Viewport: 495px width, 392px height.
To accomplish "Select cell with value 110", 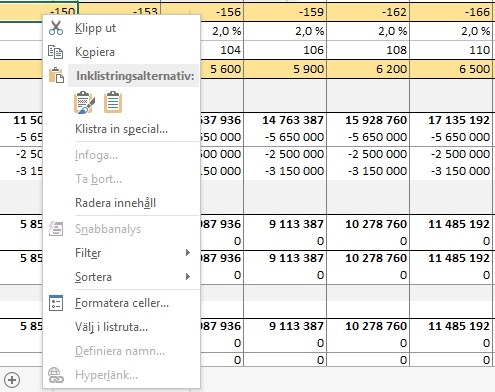I will [x=452, y=50].
